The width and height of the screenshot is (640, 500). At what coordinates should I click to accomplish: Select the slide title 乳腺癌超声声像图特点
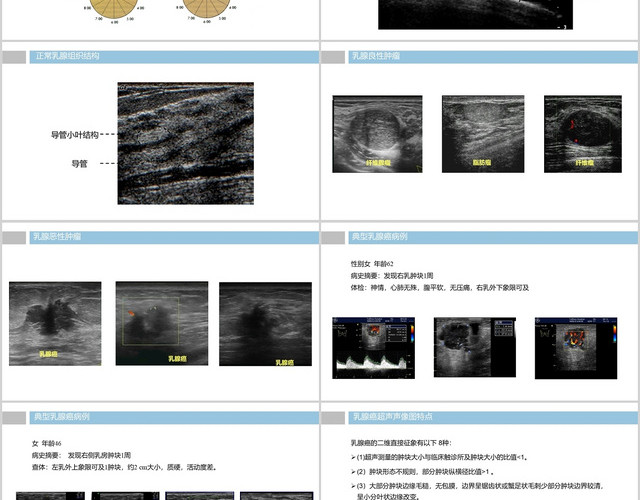click(x=392, y=417)
